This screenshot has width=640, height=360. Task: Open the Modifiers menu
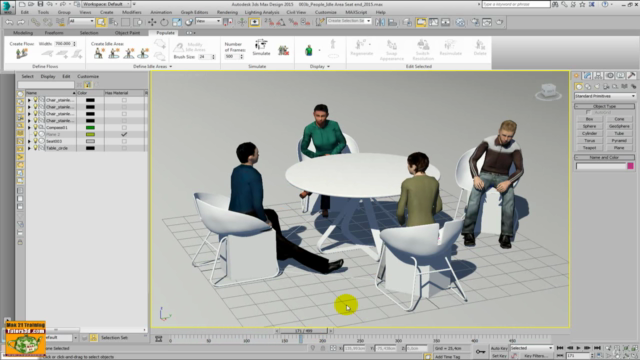(x=131, y=12)
